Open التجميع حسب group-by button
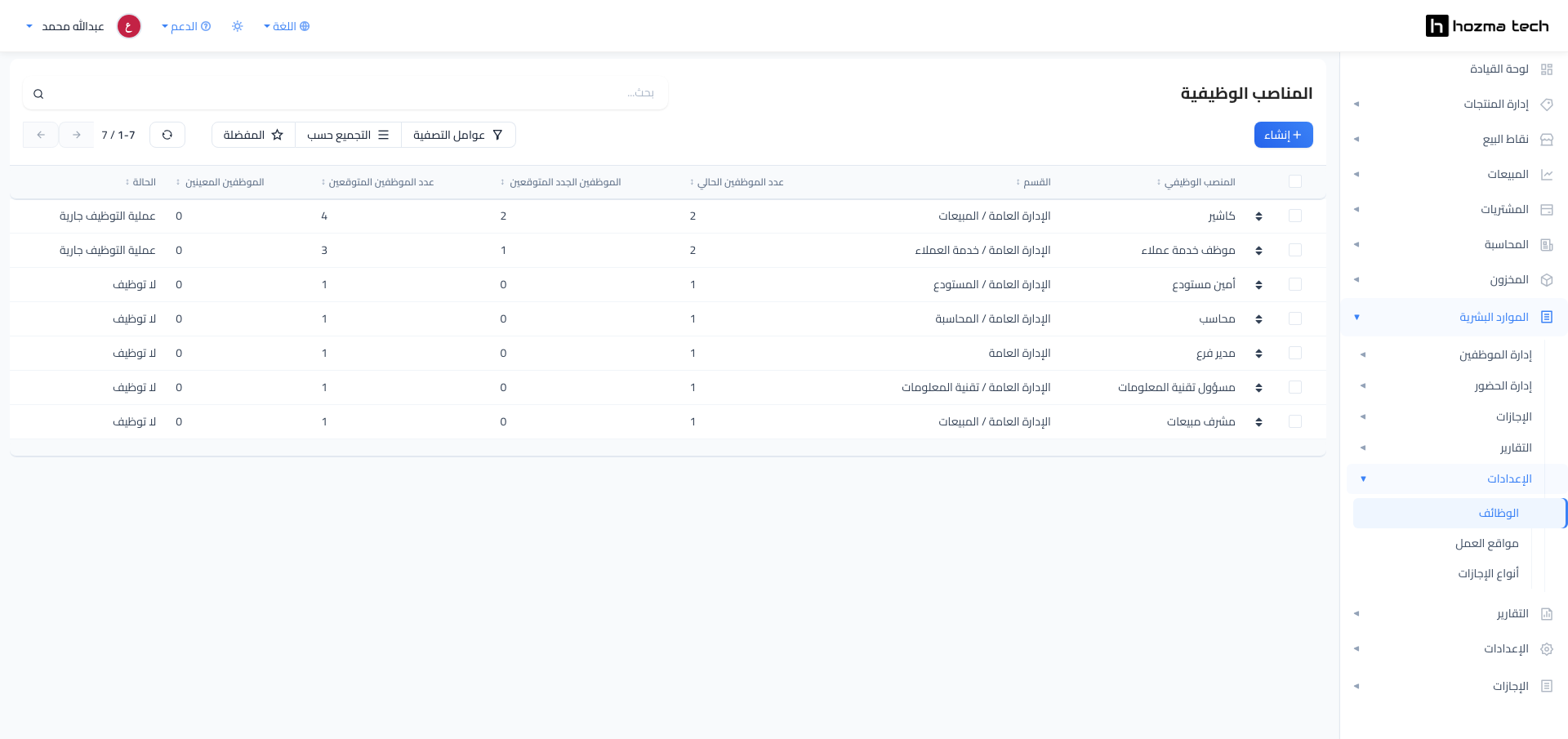 [348, 135]
